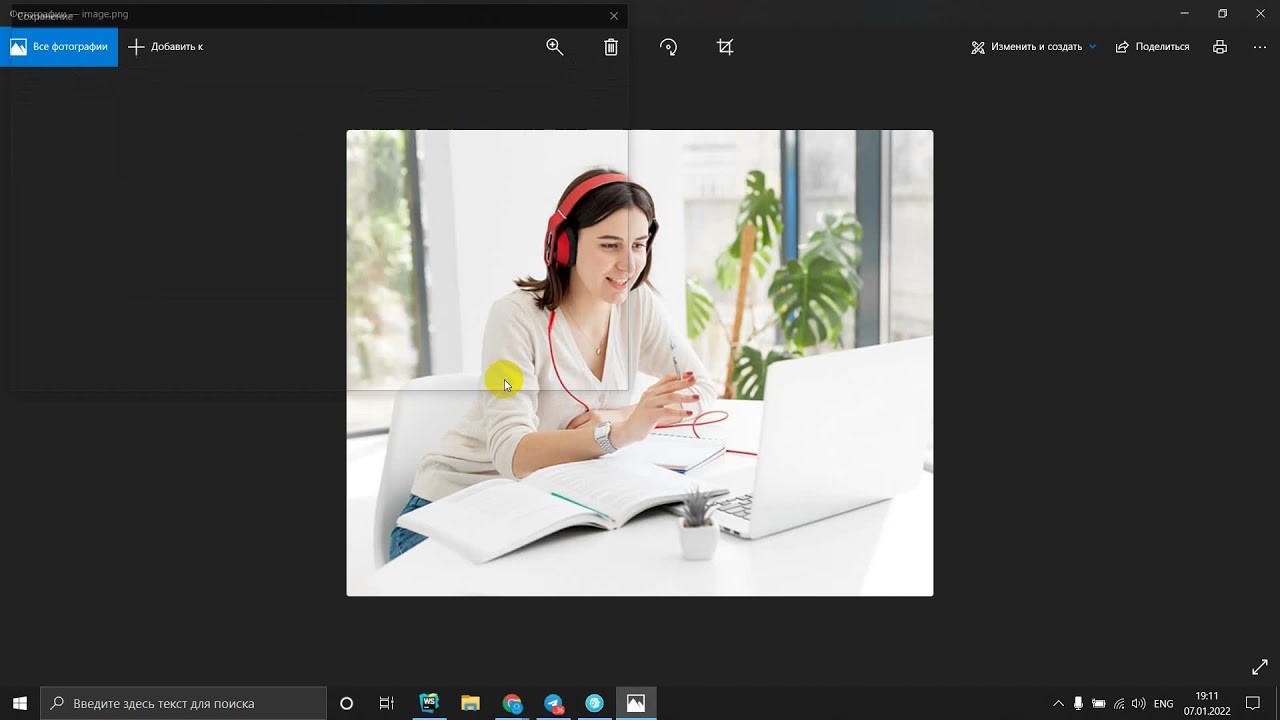1280x720 pixels.
Task: Open Cortana circle icon in taskbar
Action: click(347, 703)
